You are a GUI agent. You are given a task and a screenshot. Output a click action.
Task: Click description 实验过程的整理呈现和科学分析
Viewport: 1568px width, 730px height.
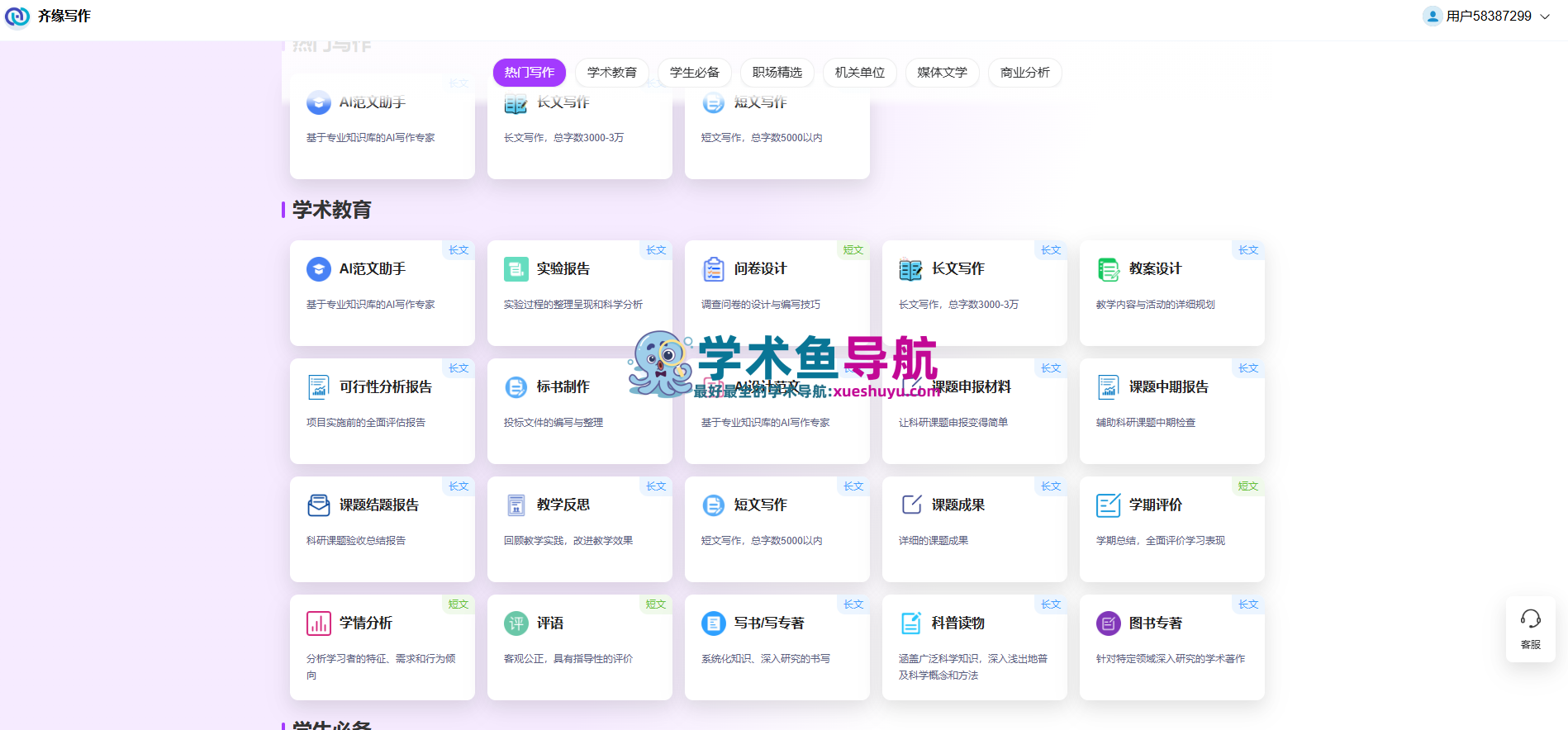coord(573,305)
